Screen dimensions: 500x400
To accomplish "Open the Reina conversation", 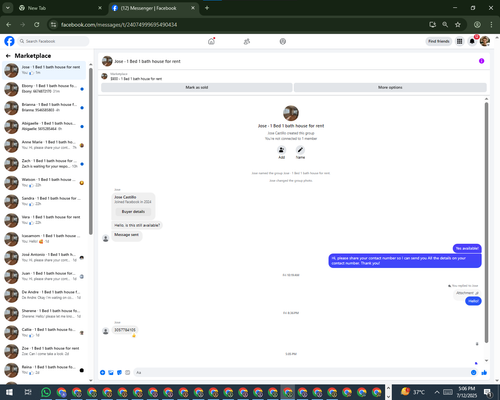I will coord(44,370).
